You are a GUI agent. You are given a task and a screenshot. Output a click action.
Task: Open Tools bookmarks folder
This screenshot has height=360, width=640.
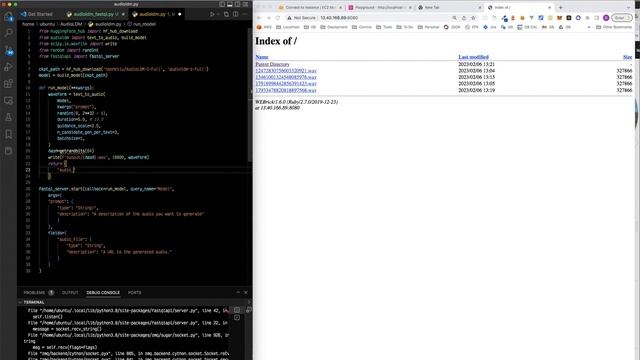click(x=384, y=27)
